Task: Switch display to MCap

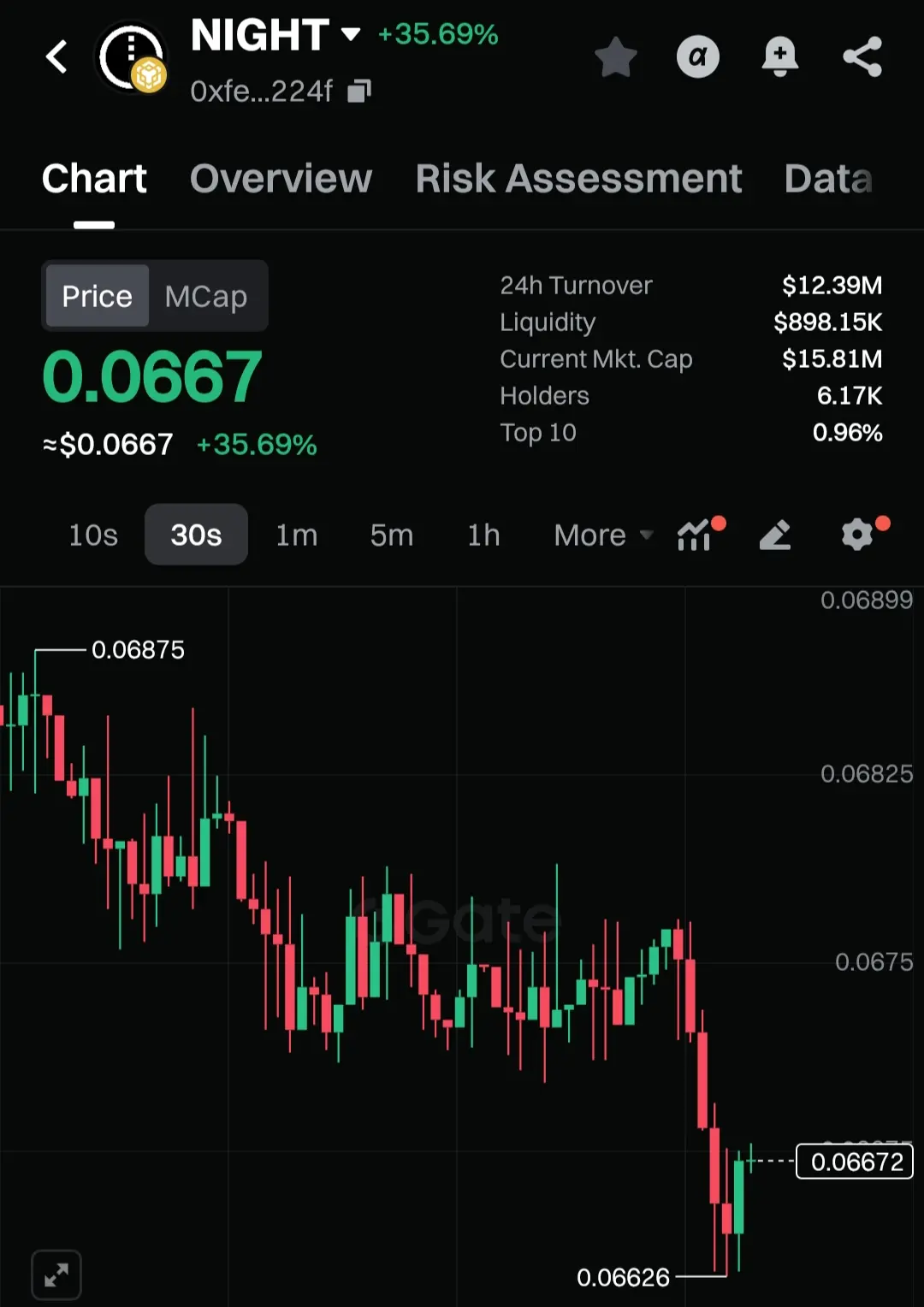Action: point(205,296)
